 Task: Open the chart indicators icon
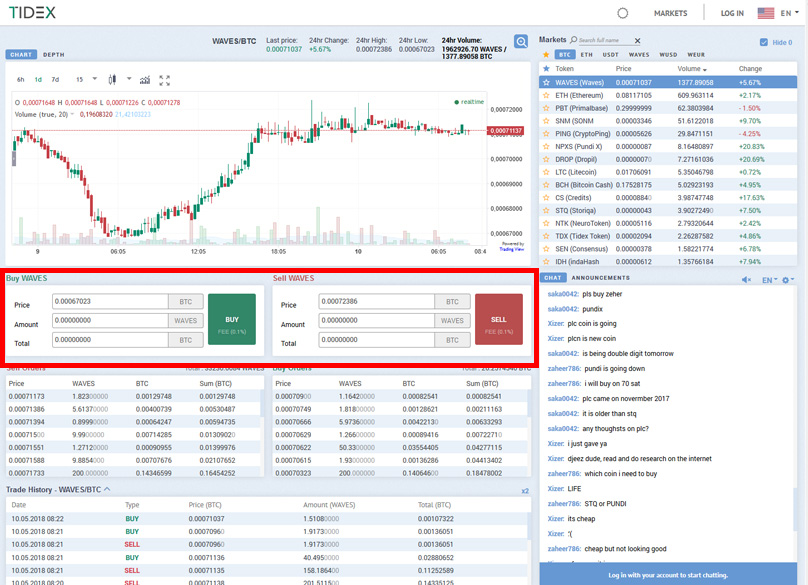145,79
